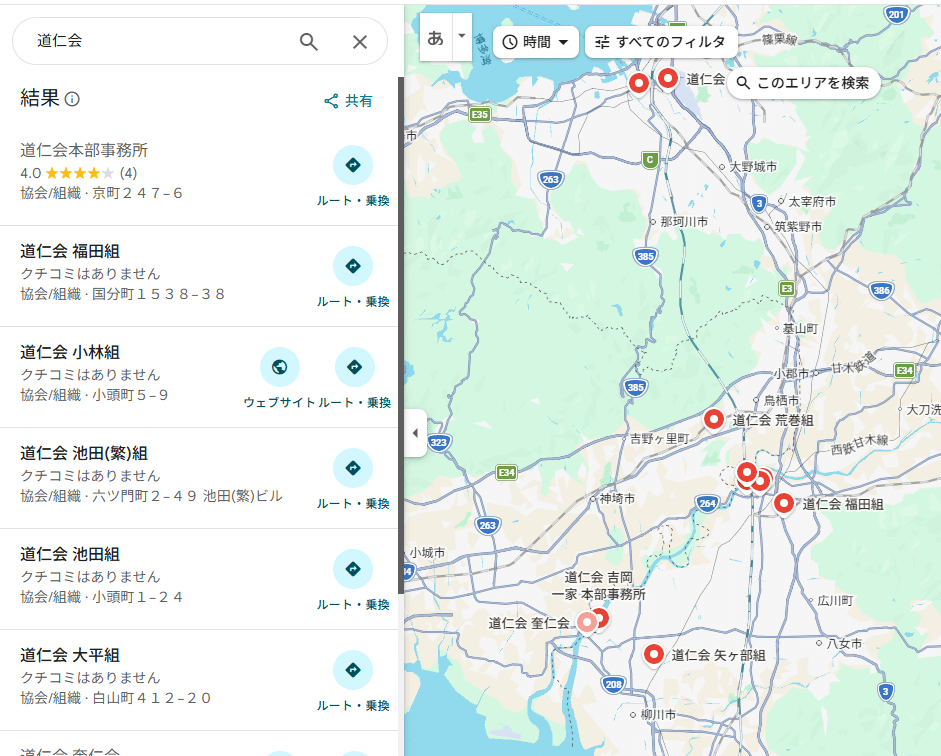Viewport: 941px width, 756px height.
Task: Click the share results button
Action: click(x=348, y=101)
